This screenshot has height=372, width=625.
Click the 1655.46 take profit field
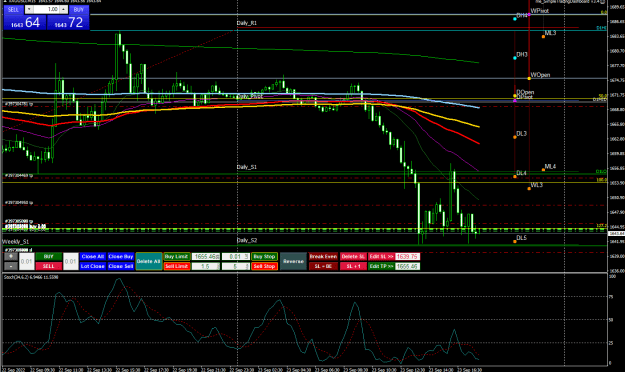[407, 266]
